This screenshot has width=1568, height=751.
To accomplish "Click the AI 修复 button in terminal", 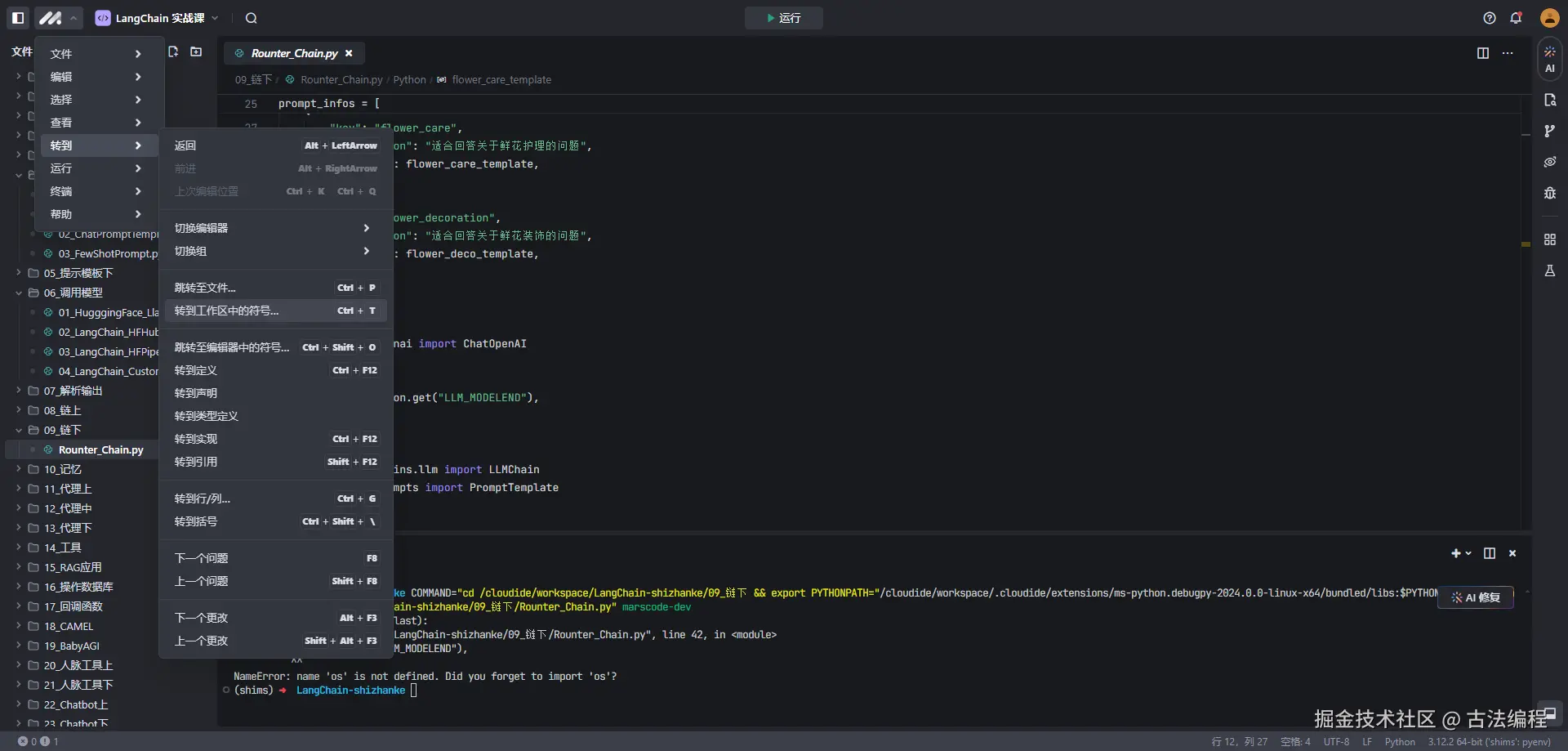I will click(x=1475, y=597).
